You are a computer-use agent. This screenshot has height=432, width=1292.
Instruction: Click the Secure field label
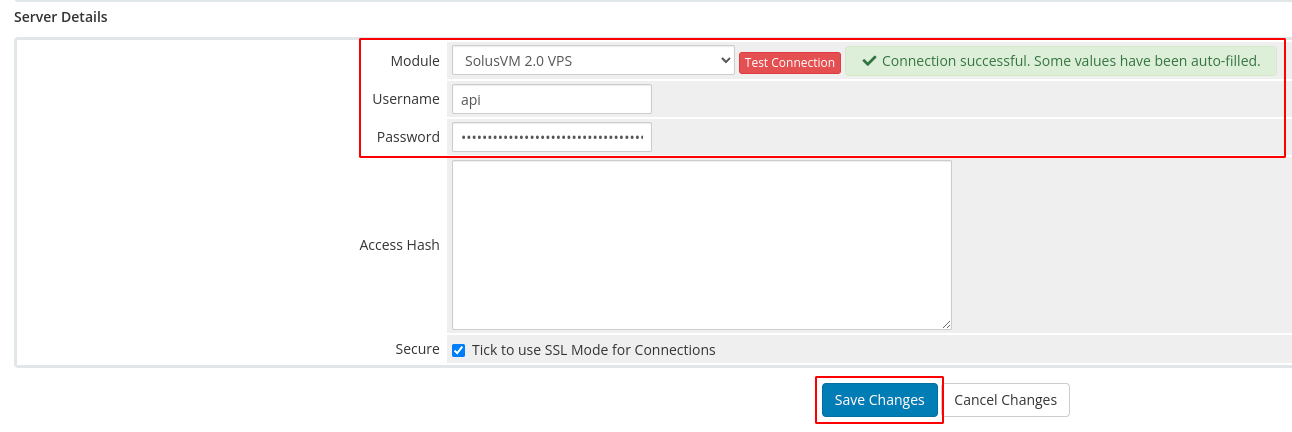417,349
